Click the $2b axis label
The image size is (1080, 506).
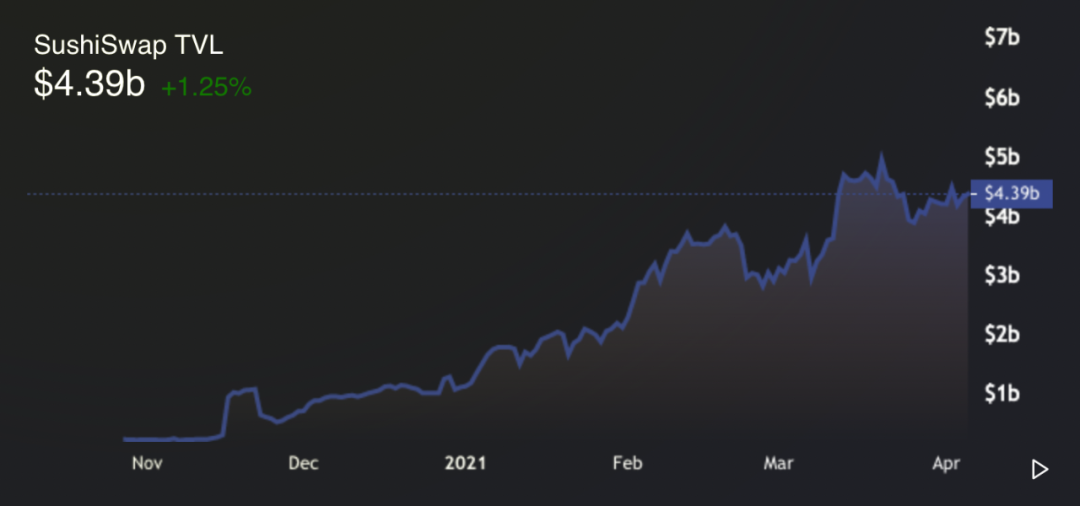(1002, 335)
